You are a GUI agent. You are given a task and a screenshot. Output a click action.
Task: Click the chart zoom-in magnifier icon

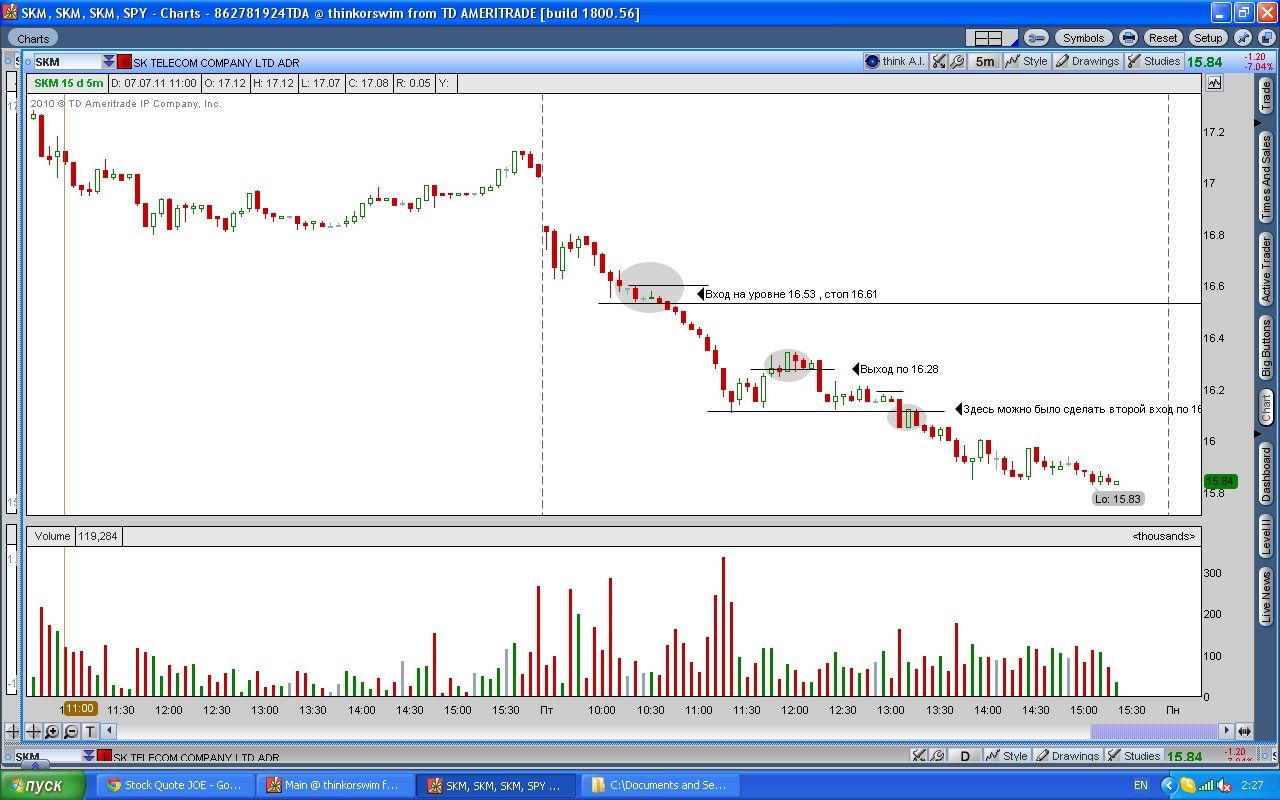coord(52,732)
